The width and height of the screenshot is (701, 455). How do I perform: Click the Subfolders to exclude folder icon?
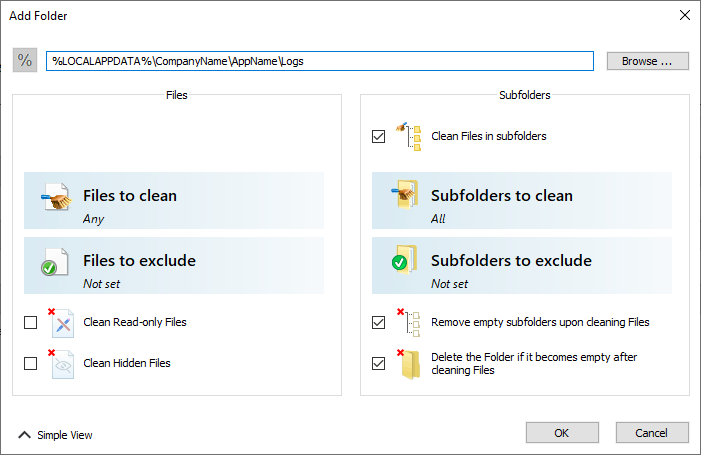[405, 259]
